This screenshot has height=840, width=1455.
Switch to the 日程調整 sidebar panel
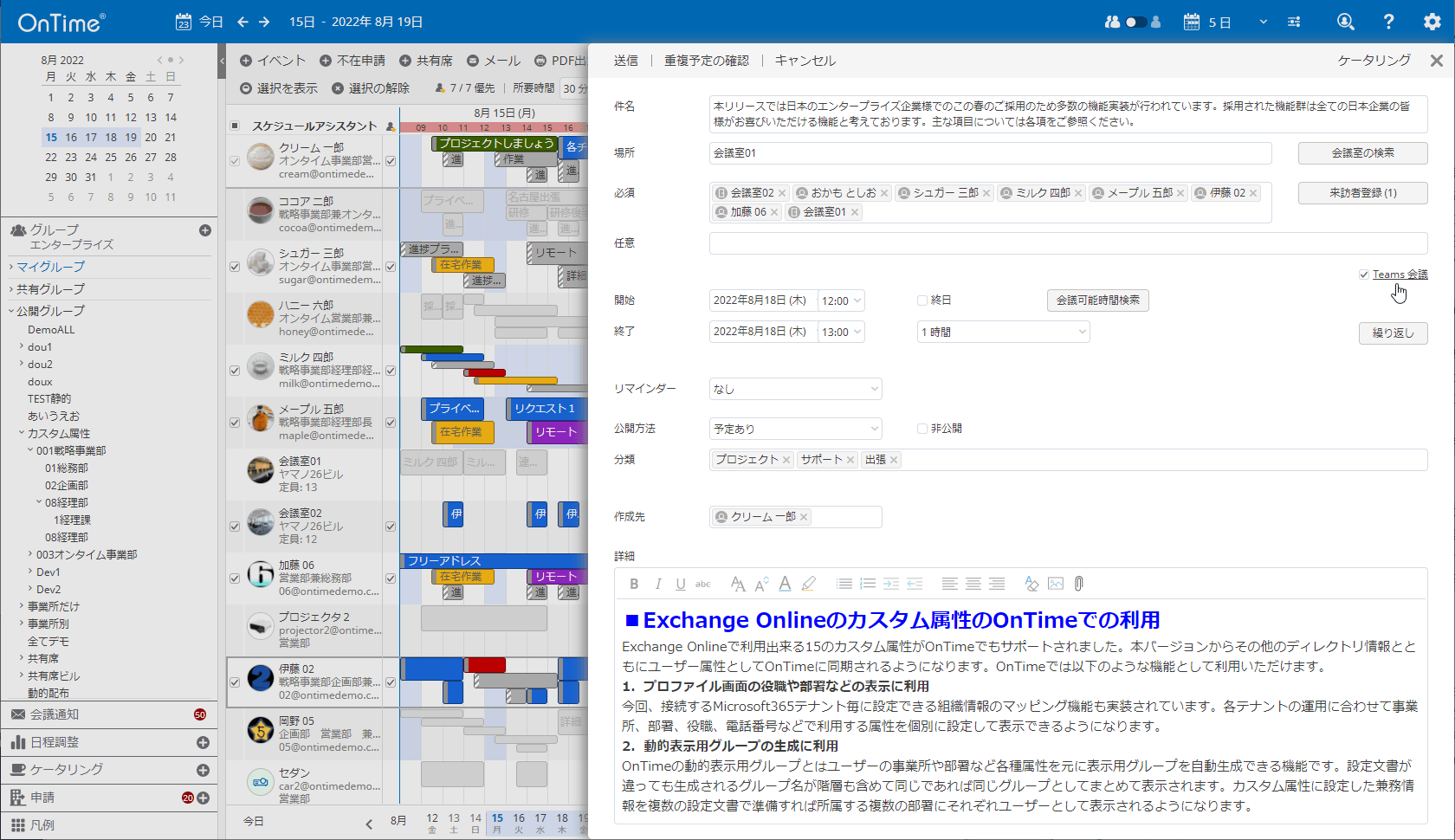52,742
